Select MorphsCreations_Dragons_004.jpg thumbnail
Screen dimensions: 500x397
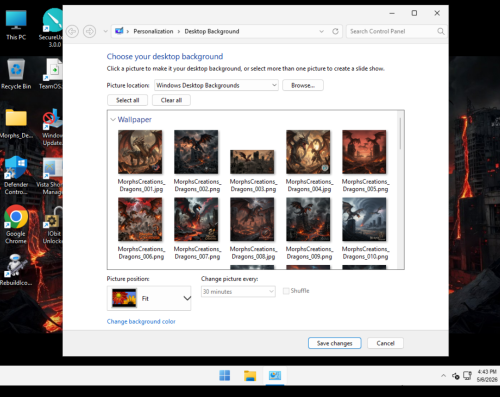308,152
